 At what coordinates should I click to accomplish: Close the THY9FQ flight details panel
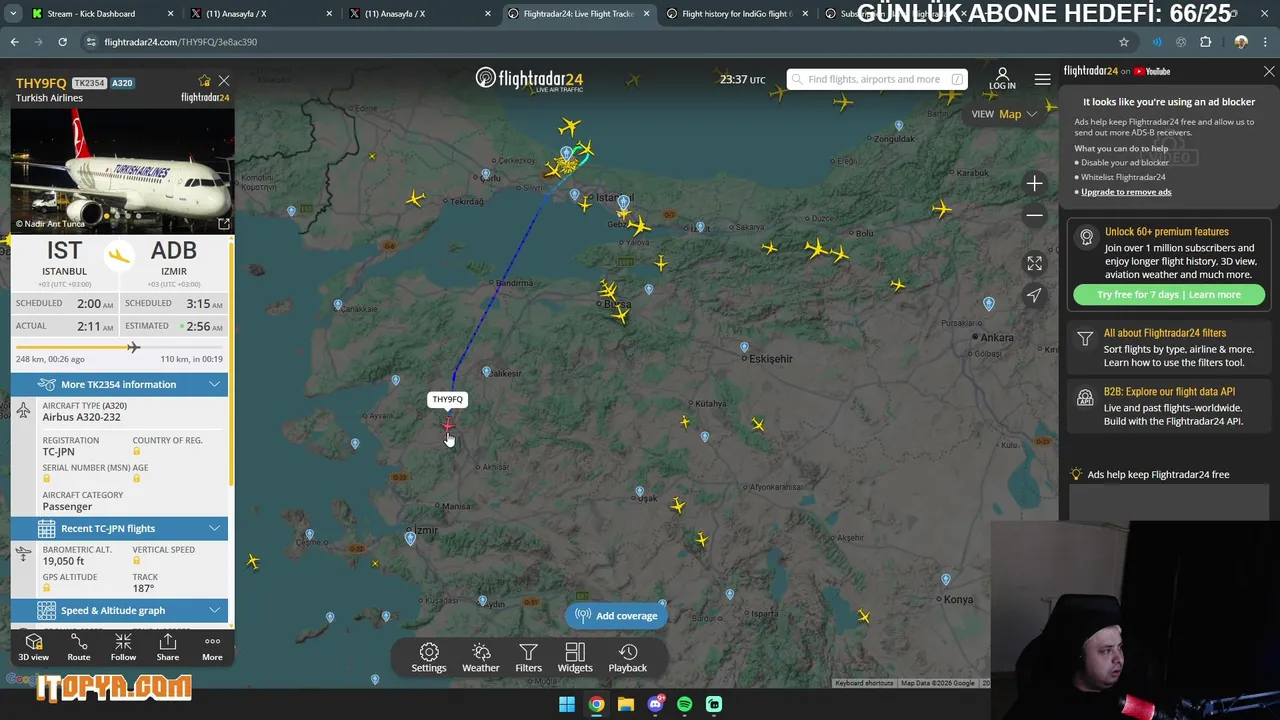click(224, 81)
